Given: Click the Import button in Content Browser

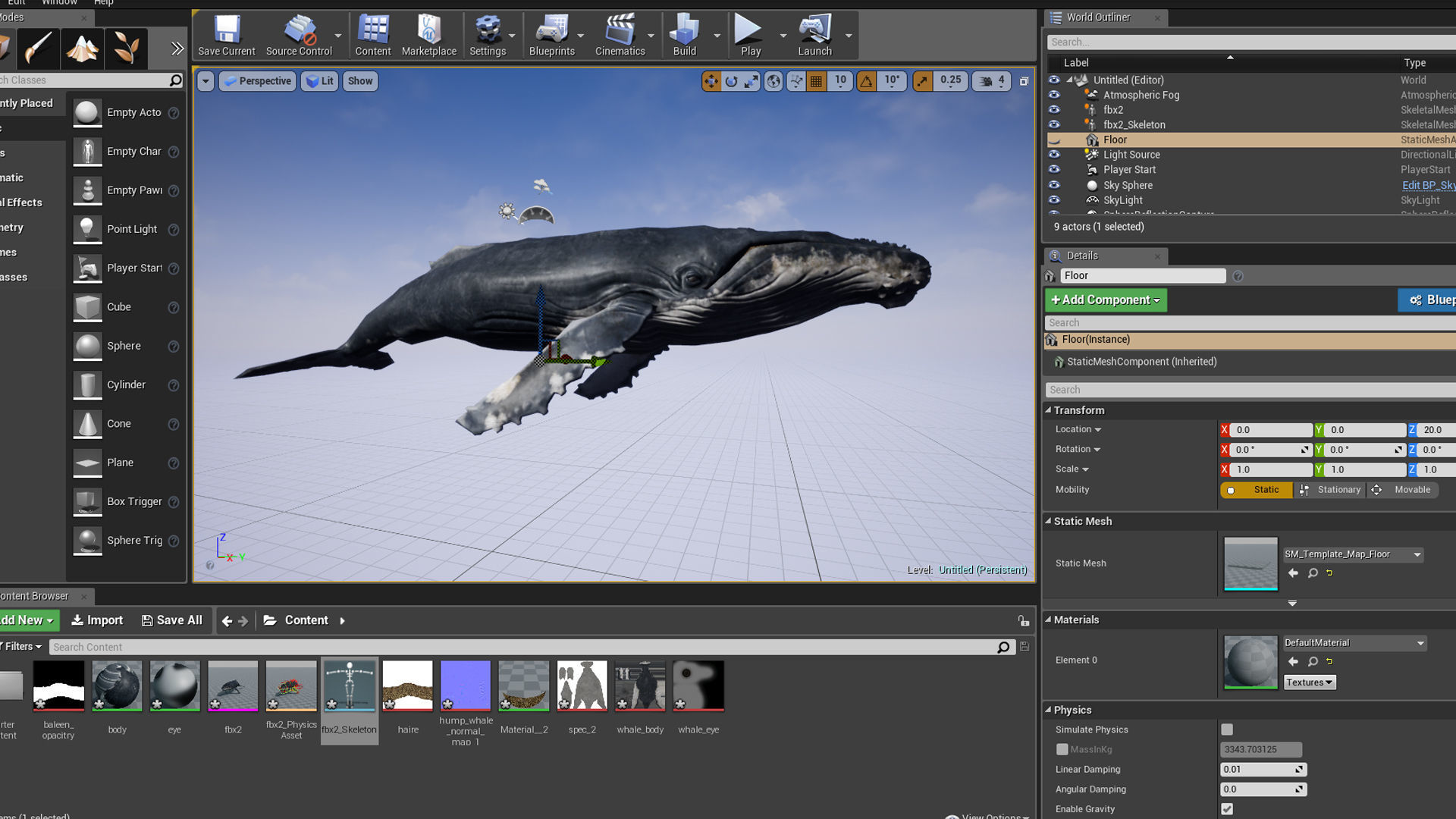Looking at the screenshot, I should pos(97,620).
